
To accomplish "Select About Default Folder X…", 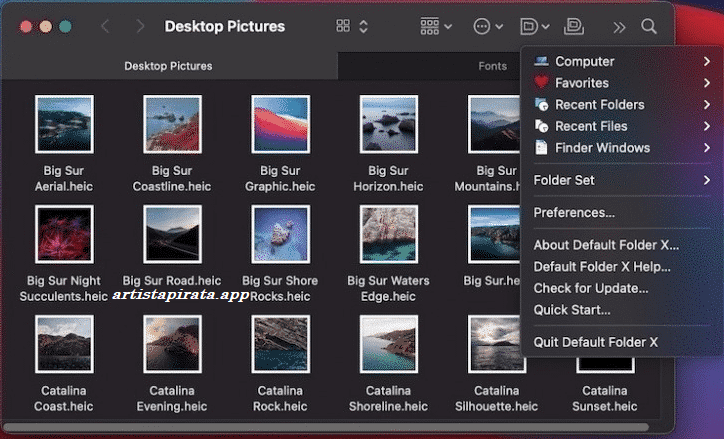I will 621,245.
